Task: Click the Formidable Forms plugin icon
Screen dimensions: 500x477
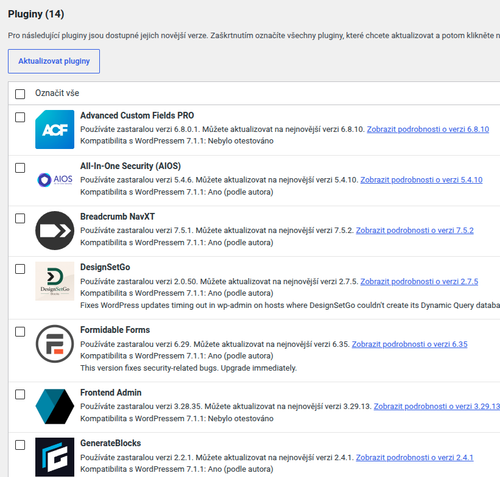Action: pos(55,344)
